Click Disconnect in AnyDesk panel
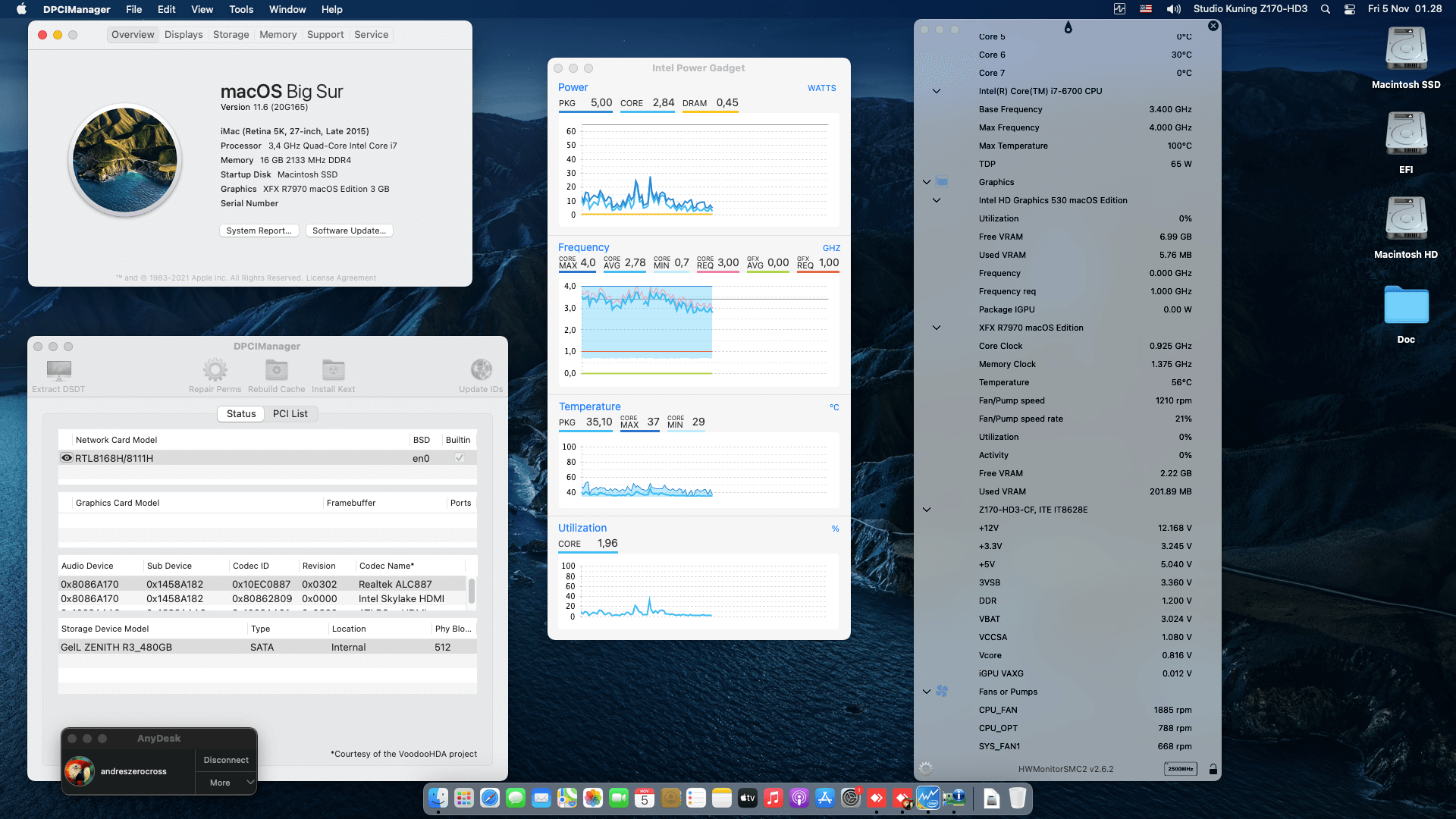1456x819 pixels. pos(226,760)
